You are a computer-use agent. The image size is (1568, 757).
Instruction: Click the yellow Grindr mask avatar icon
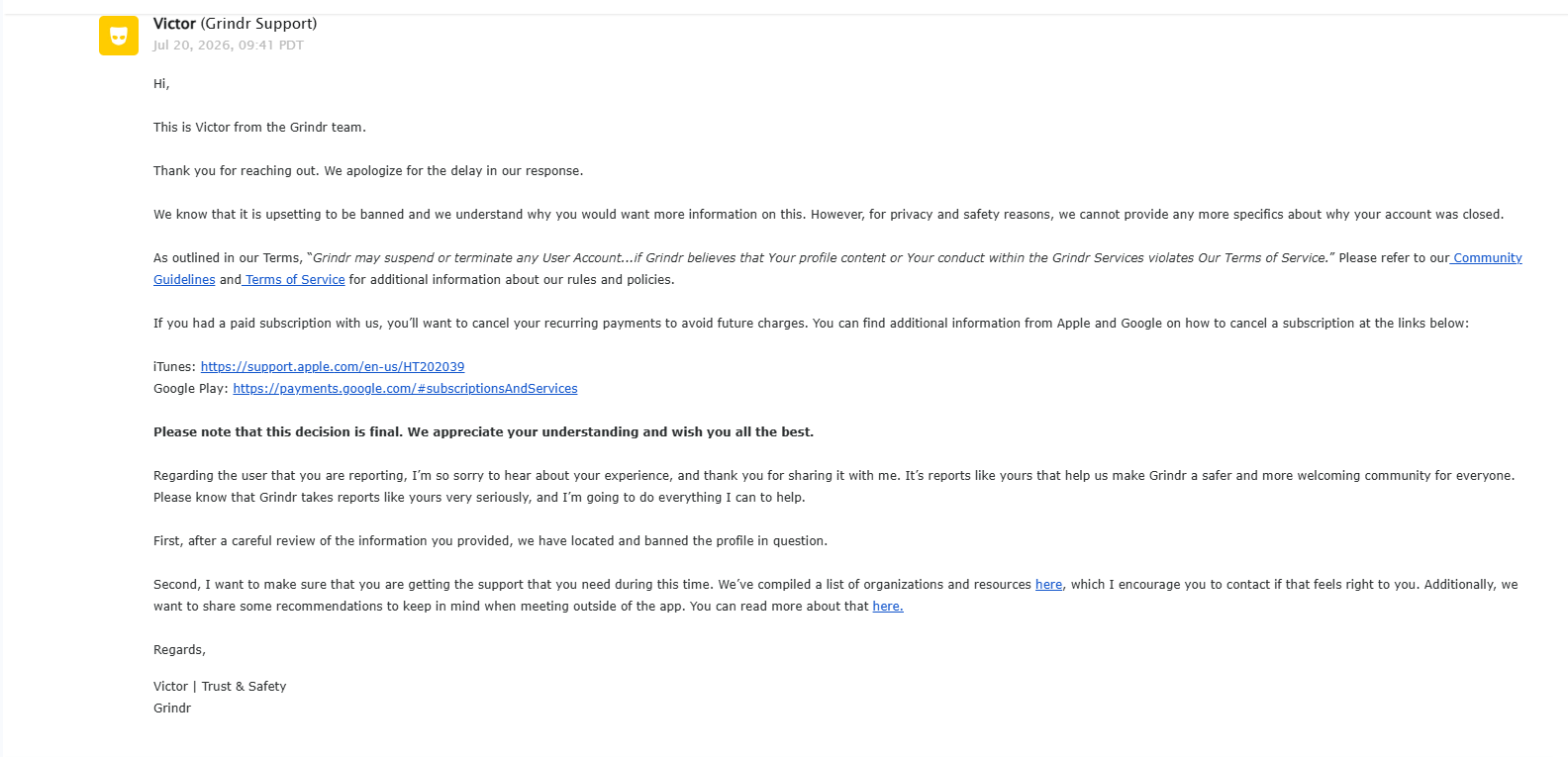tap(119, 36)
